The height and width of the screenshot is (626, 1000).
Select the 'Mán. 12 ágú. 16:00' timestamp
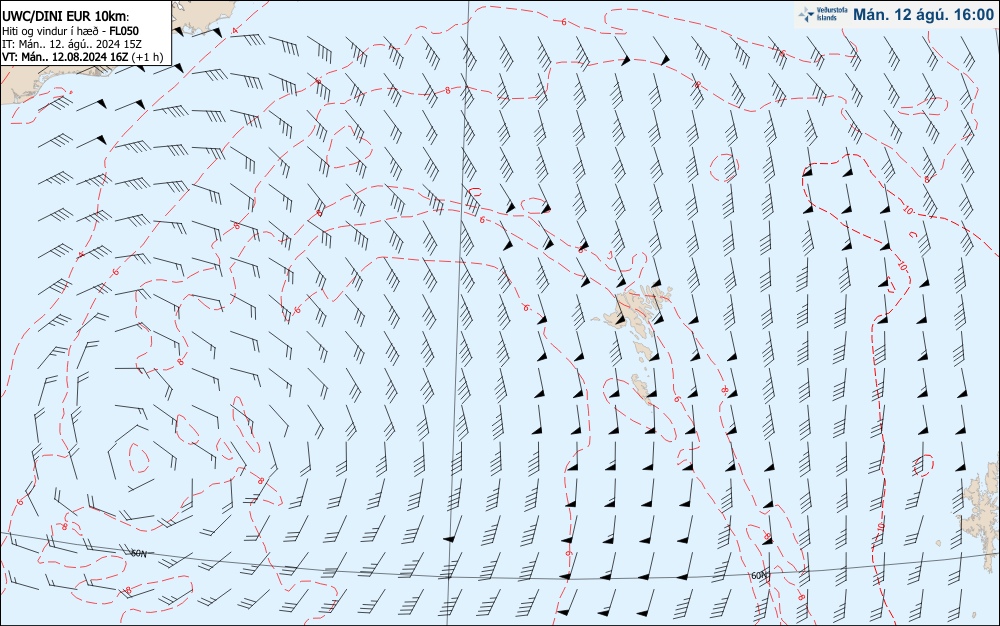tap(923, 15)
